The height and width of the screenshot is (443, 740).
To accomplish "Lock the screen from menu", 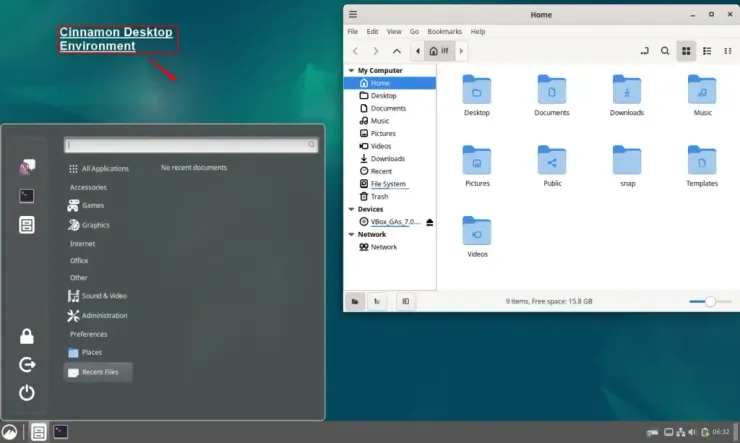I will pyautogui.click(x=27, y=336).
